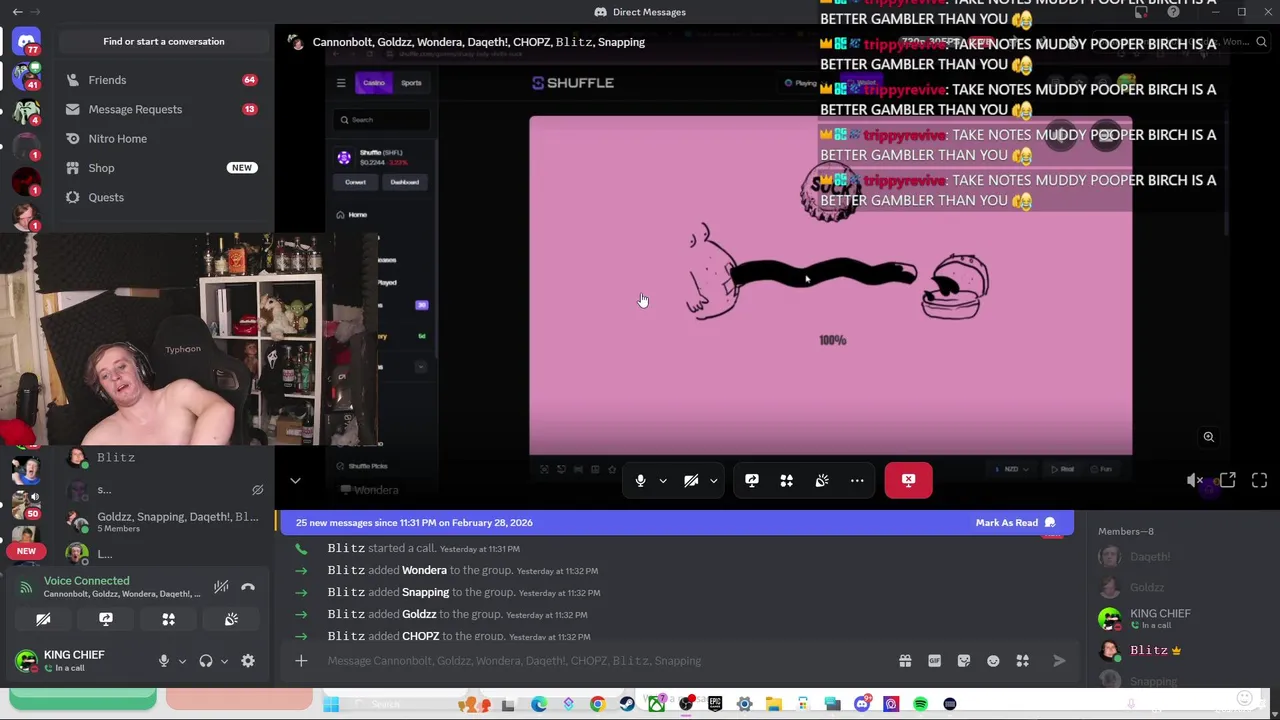Click the send message arrow

(1059, 661)
